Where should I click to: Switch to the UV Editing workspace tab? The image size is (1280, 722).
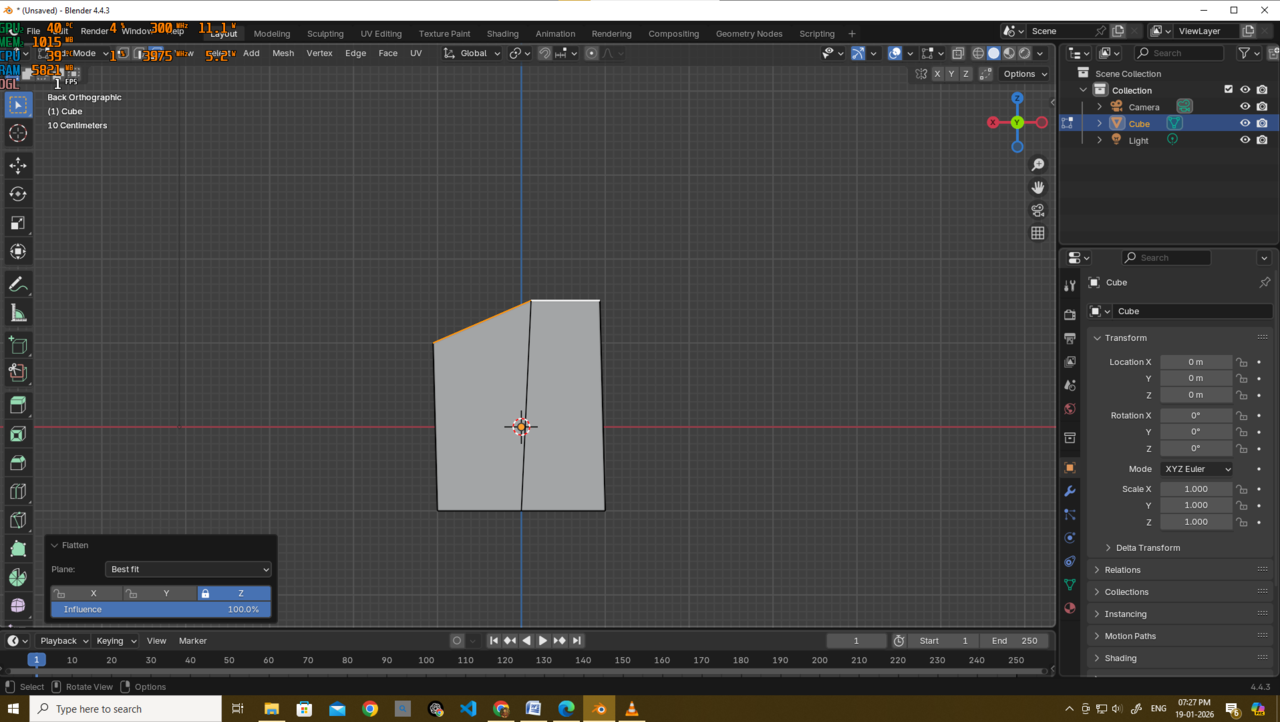tap(380, 33)
